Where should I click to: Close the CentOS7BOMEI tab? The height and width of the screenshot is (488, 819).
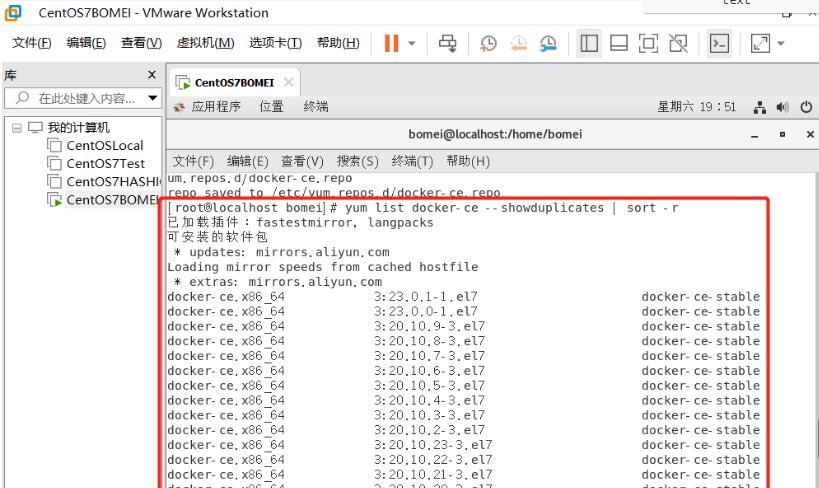coord(288,82)
